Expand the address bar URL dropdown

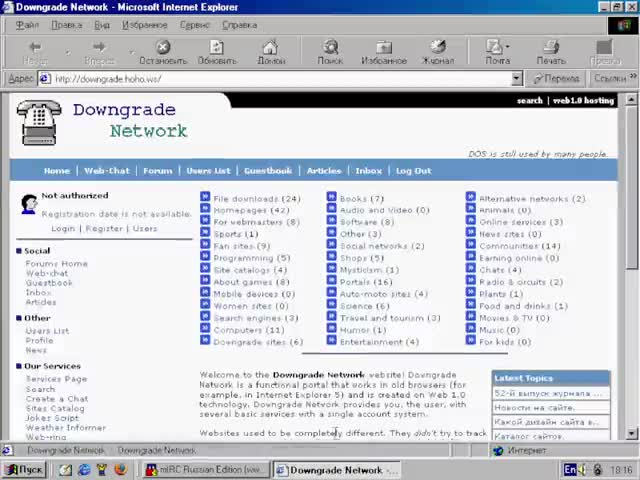[x=517, y=79]
